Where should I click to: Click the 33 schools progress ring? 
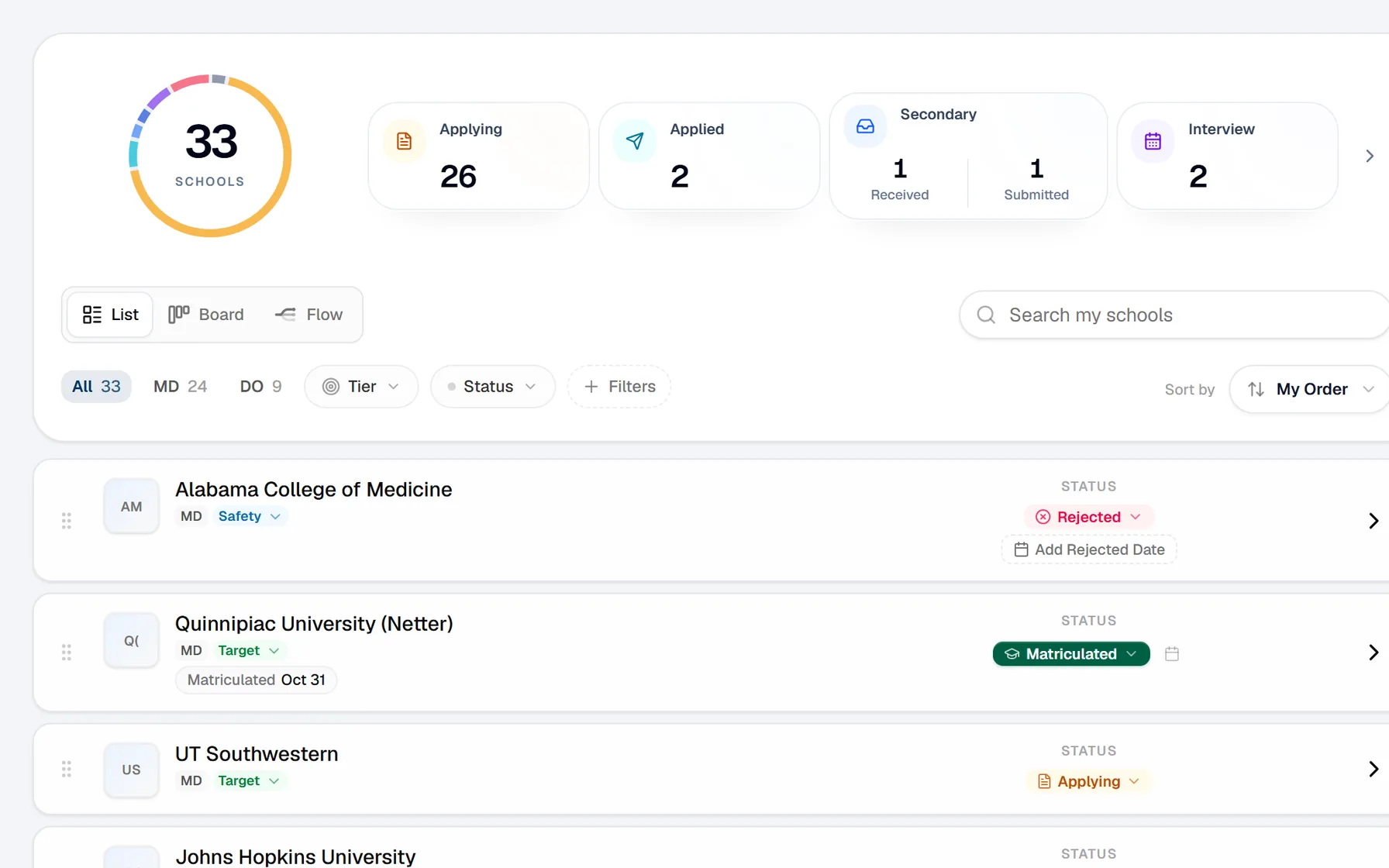pos(210,156)
